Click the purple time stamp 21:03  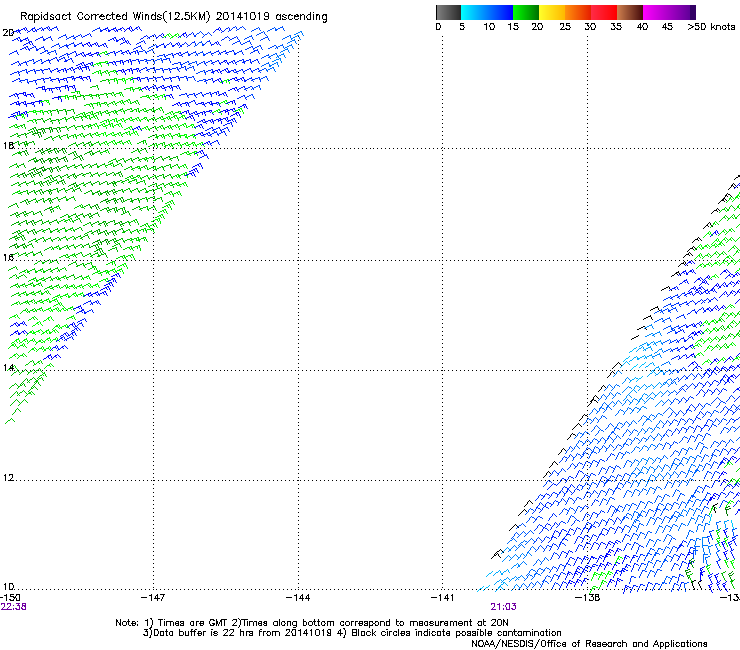point(503,607)
